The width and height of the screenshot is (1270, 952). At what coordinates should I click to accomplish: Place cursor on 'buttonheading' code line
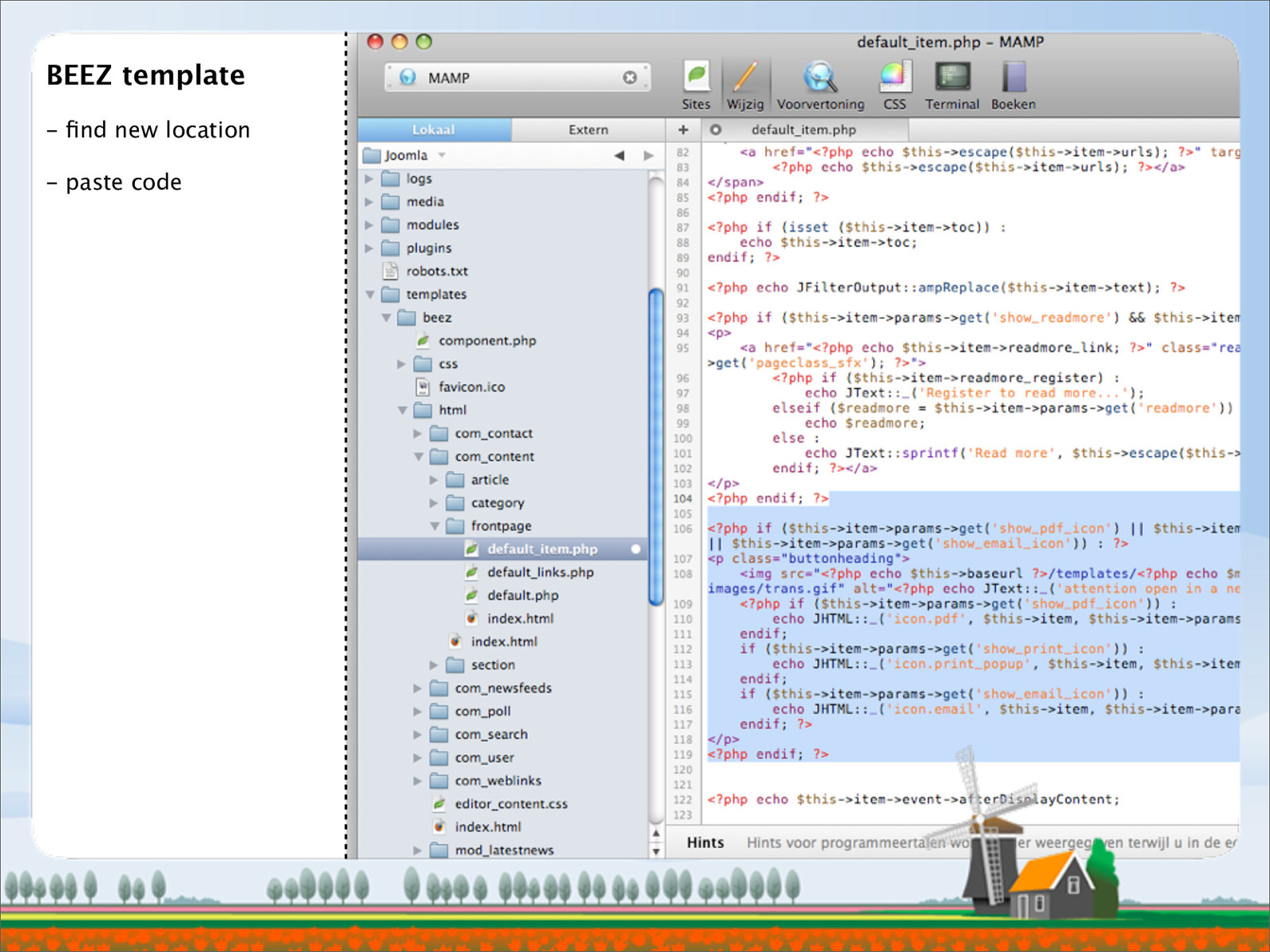pyautogui.click(x=808, y=559)
